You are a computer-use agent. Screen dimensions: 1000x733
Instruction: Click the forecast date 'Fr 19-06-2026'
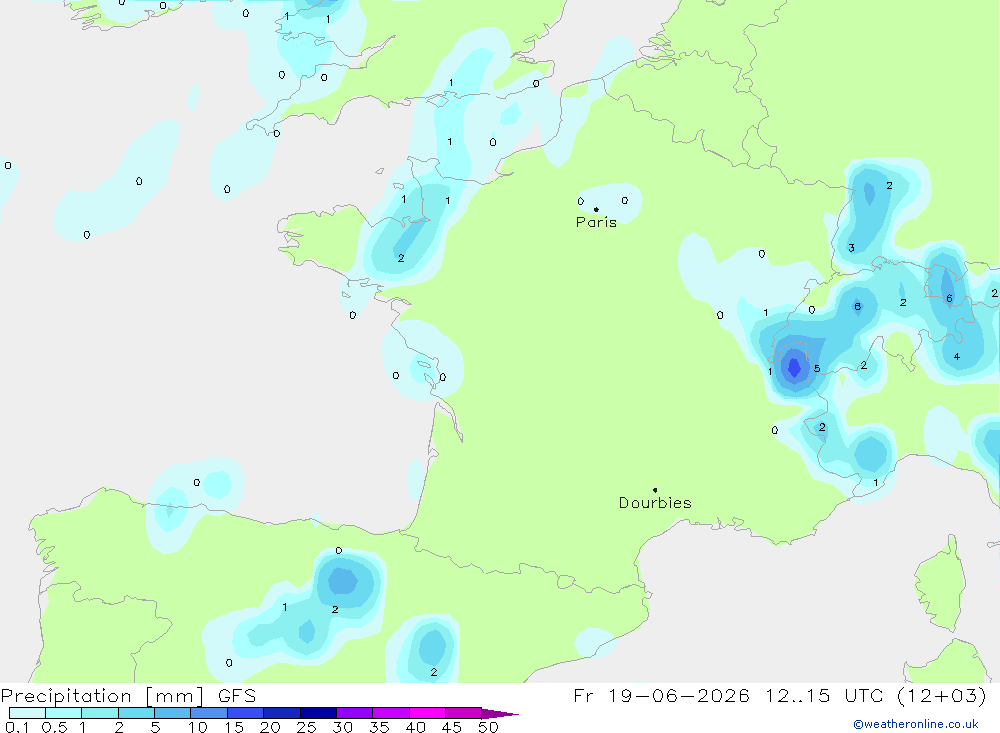(661, 695)
